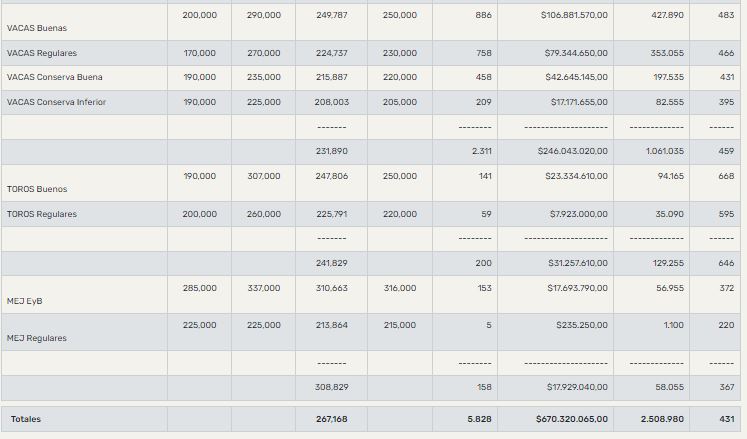The height and width of the screenshot is (439, 747).
Task: Select the vacas subtotal kilos 1.061.035
Action: 664,151
